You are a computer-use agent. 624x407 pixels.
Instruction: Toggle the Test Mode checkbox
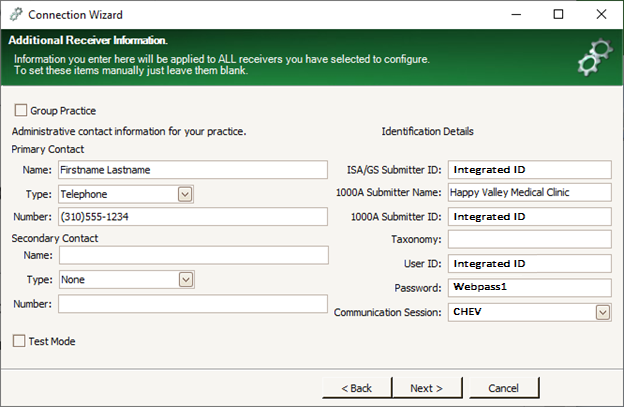[x=19, y=341]
